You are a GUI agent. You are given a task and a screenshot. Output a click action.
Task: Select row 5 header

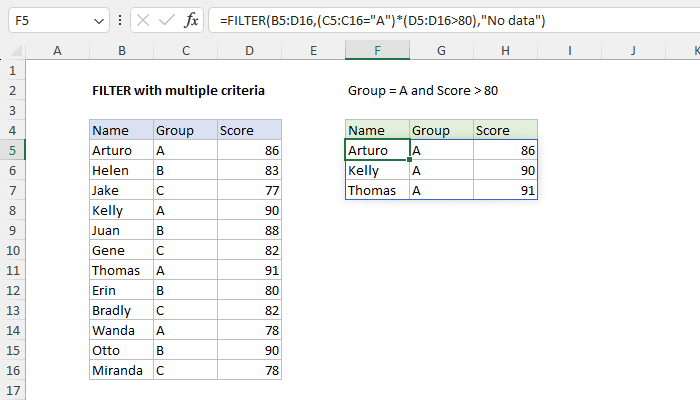[12, 150]
